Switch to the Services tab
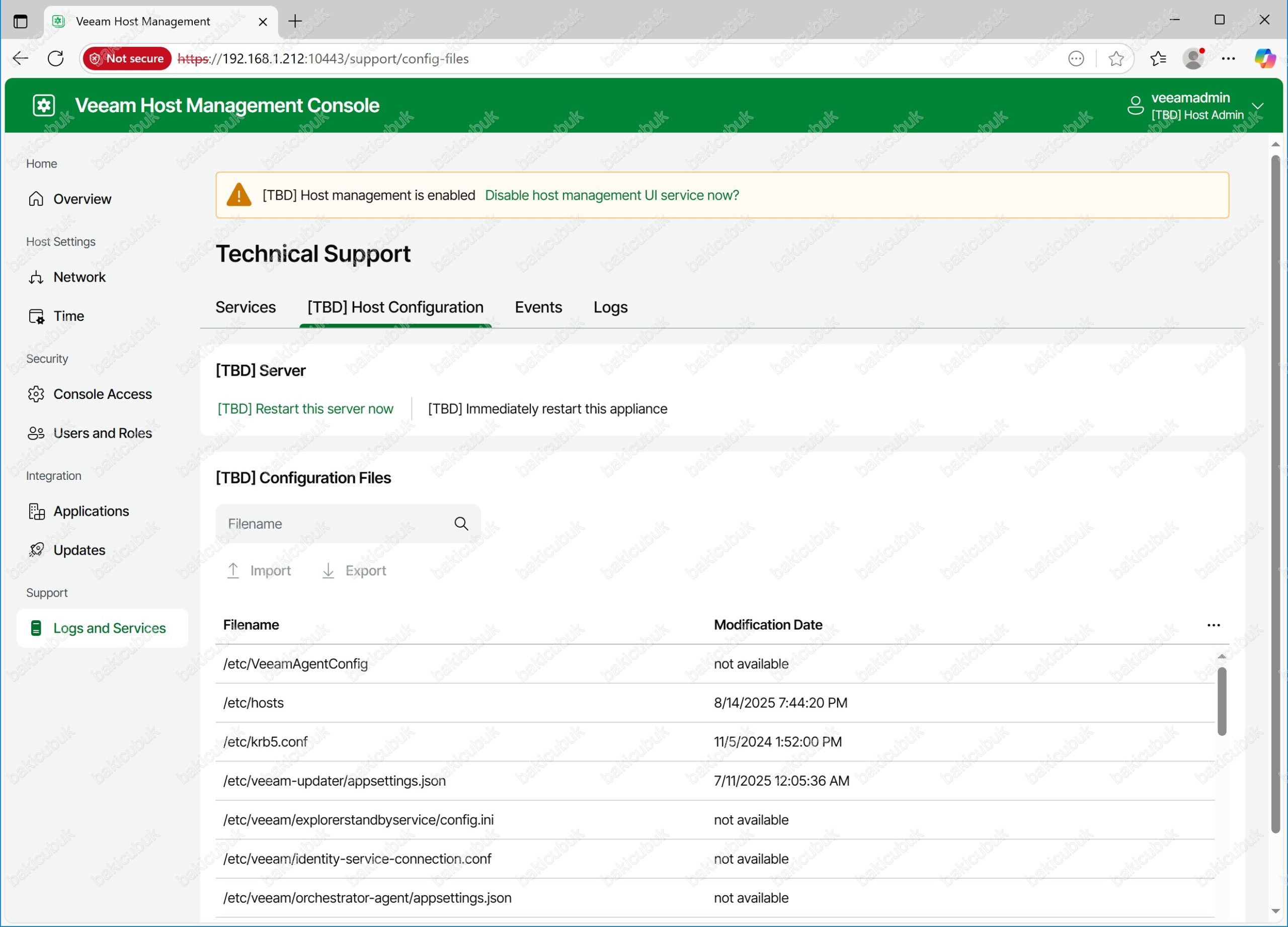This screenshot has height=927, width=1288. [246, 307]
